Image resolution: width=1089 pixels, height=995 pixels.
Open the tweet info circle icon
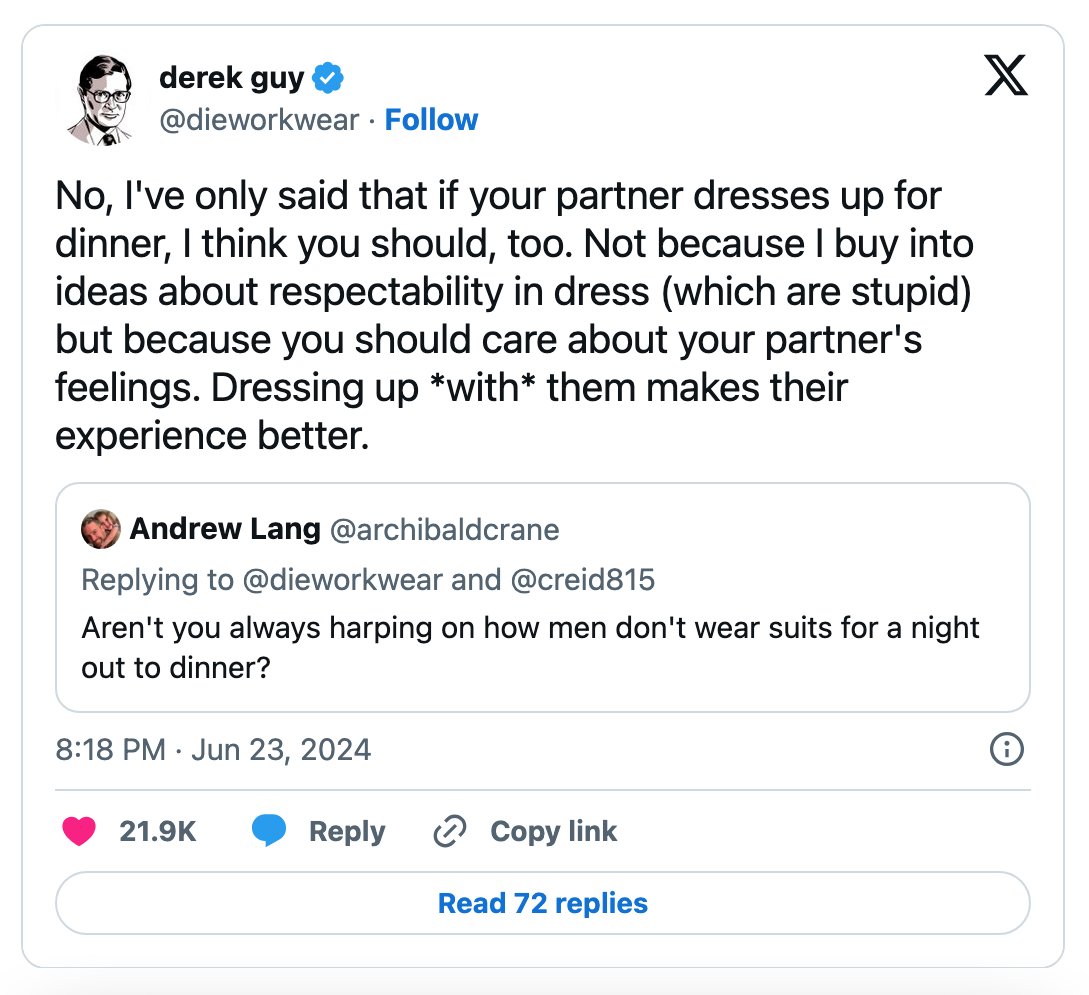click(x=1006, y=749)
